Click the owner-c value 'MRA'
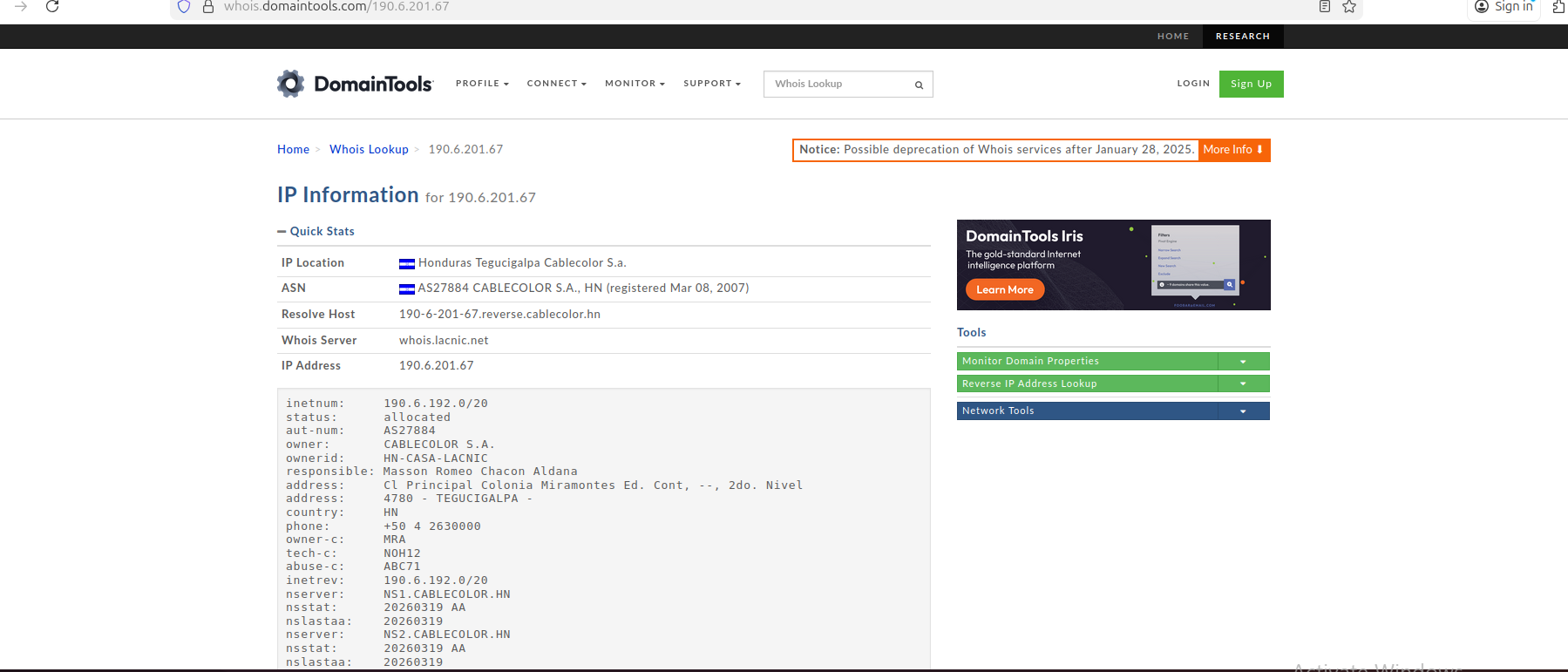 [x=395, y=540]
